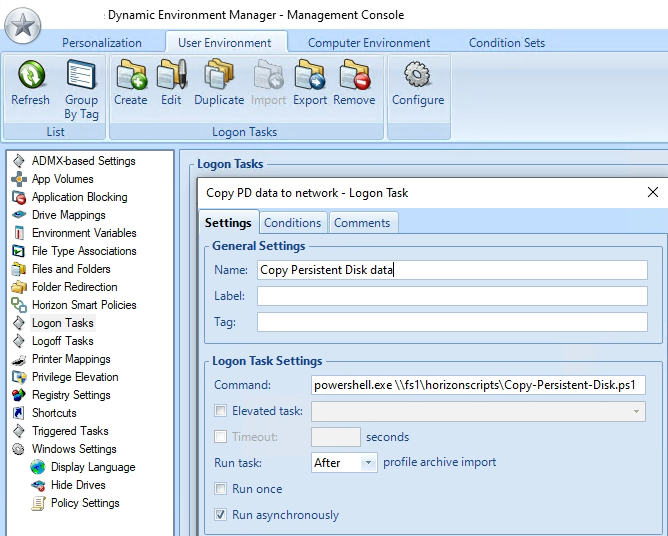
Task: Click the disabled Timeout checkbox
Action: [x=220, y=437]
